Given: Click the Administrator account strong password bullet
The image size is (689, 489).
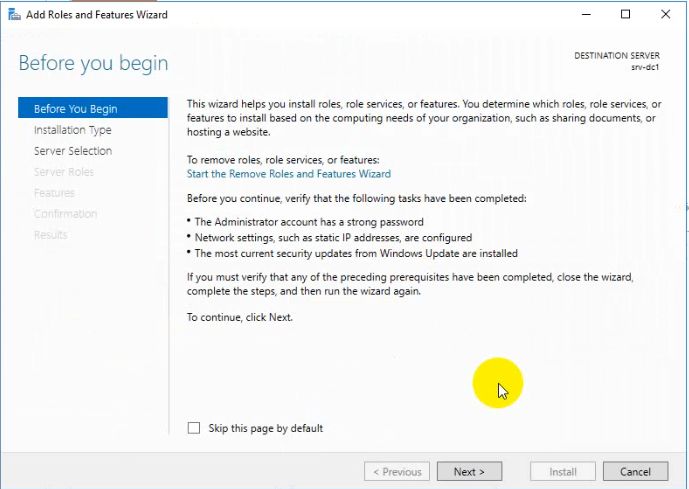Looking at the screenshot, I should tap(309, 222).
